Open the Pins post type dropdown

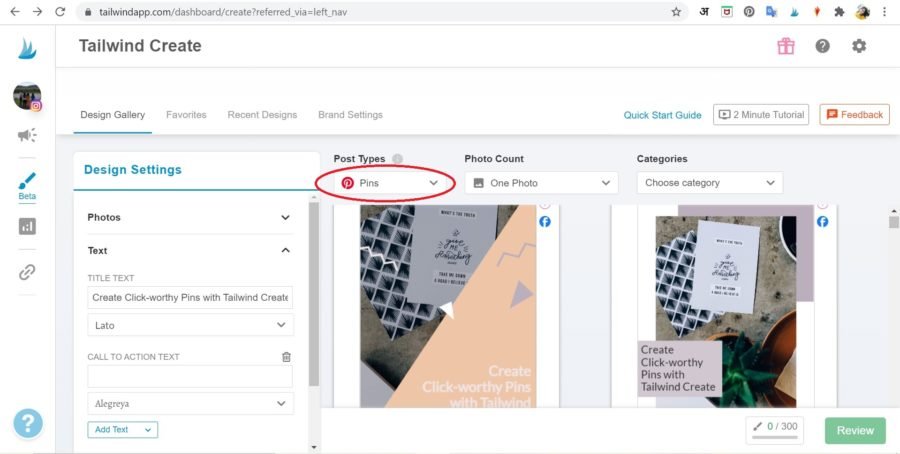(389, 183)
